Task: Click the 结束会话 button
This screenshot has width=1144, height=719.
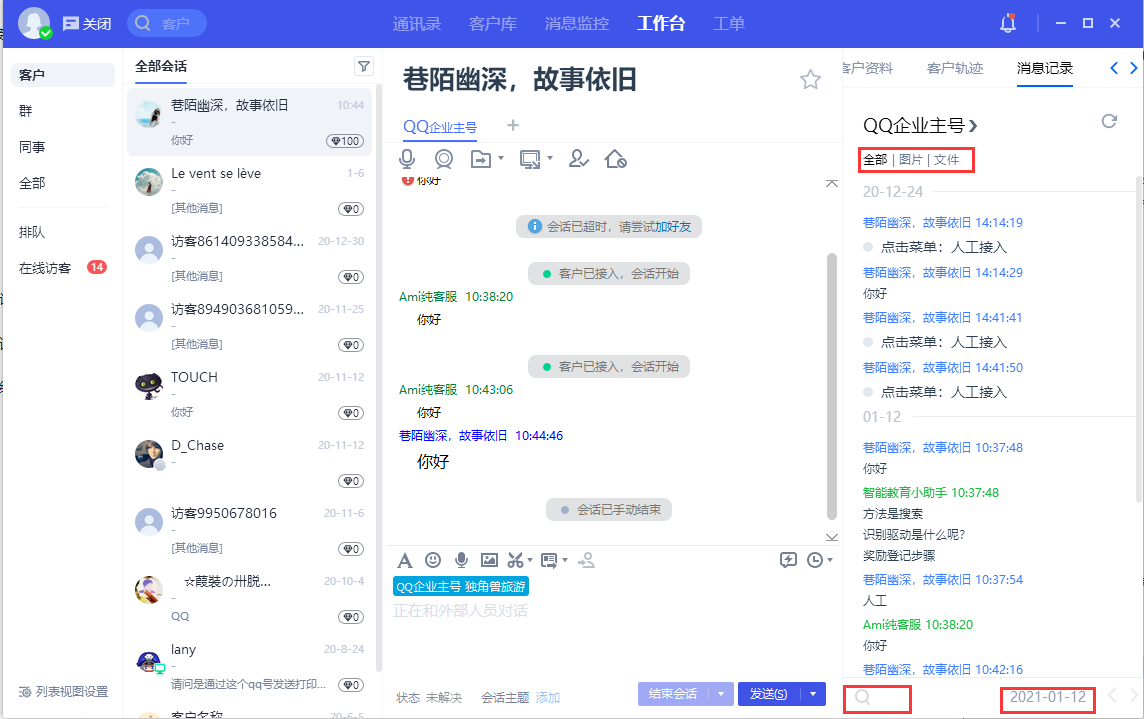Action: 673,694
